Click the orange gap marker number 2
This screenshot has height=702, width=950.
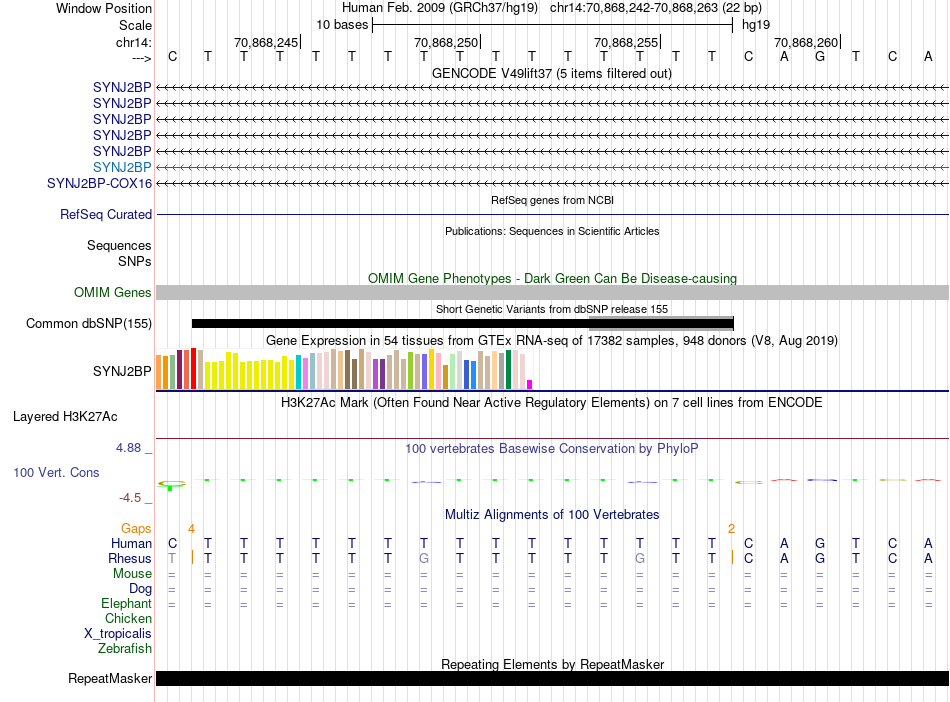(x=731, y=528)
